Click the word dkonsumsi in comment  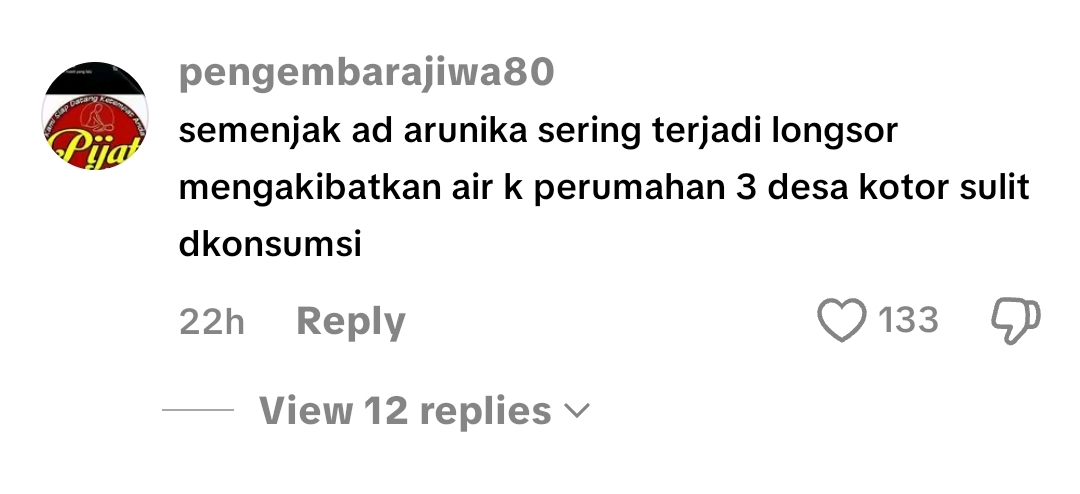pyautogui.click(x=270, y=243)
